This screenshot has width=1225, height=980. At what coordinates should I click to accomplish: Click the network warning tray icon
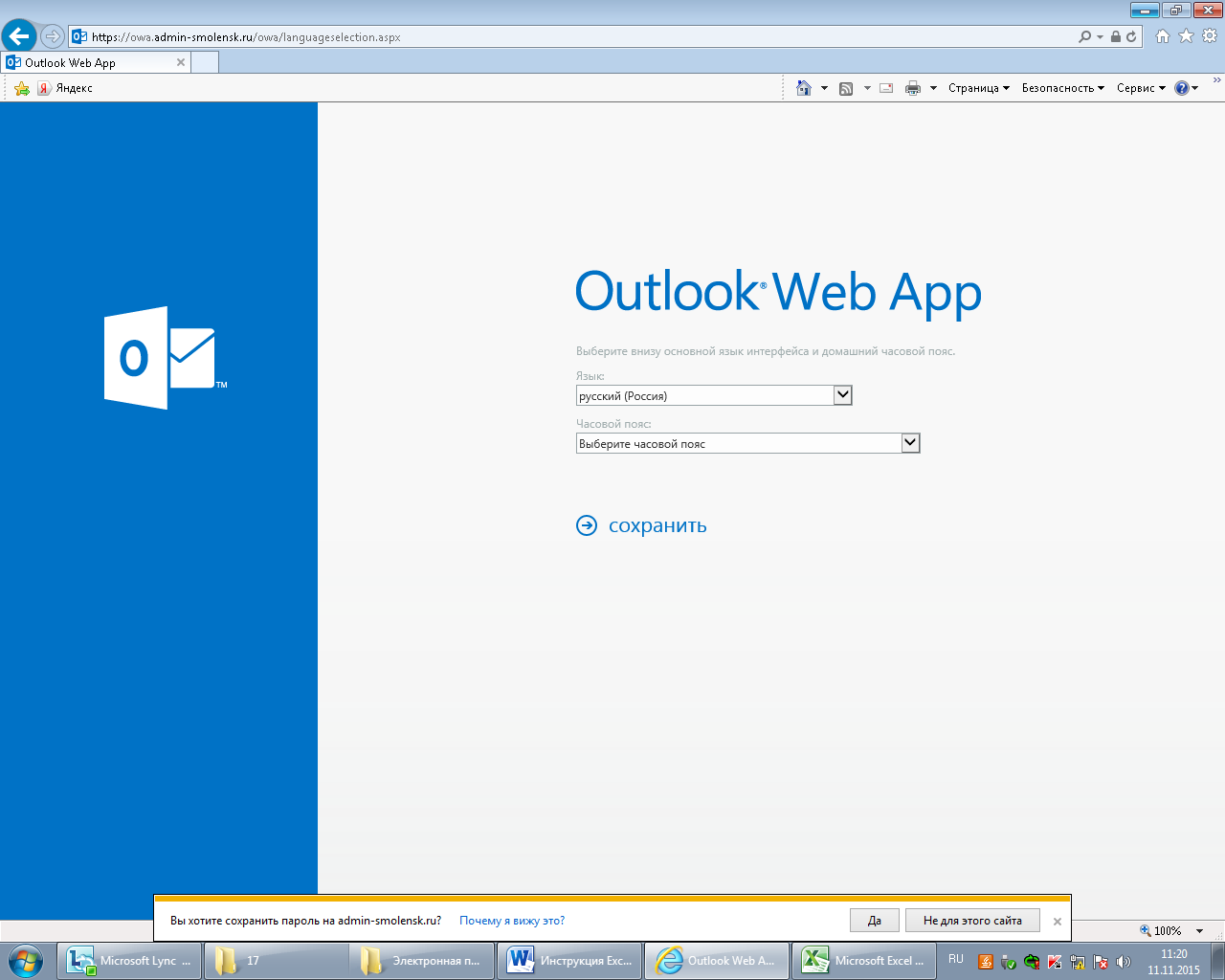pos(1078,963)
